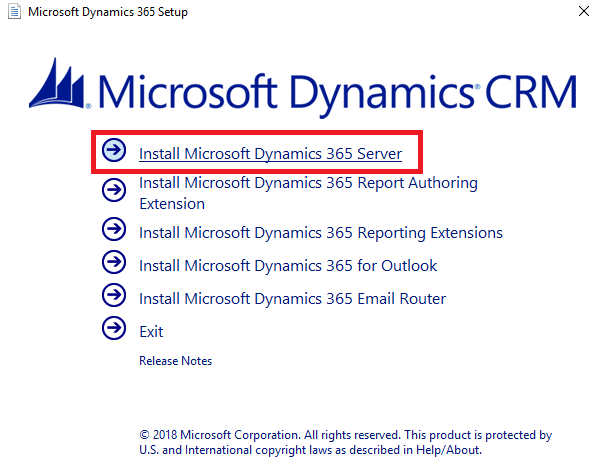Click the Dynamics sails logo graphic
This screenshot has height=466, width=599.
(x=59, y=83)
